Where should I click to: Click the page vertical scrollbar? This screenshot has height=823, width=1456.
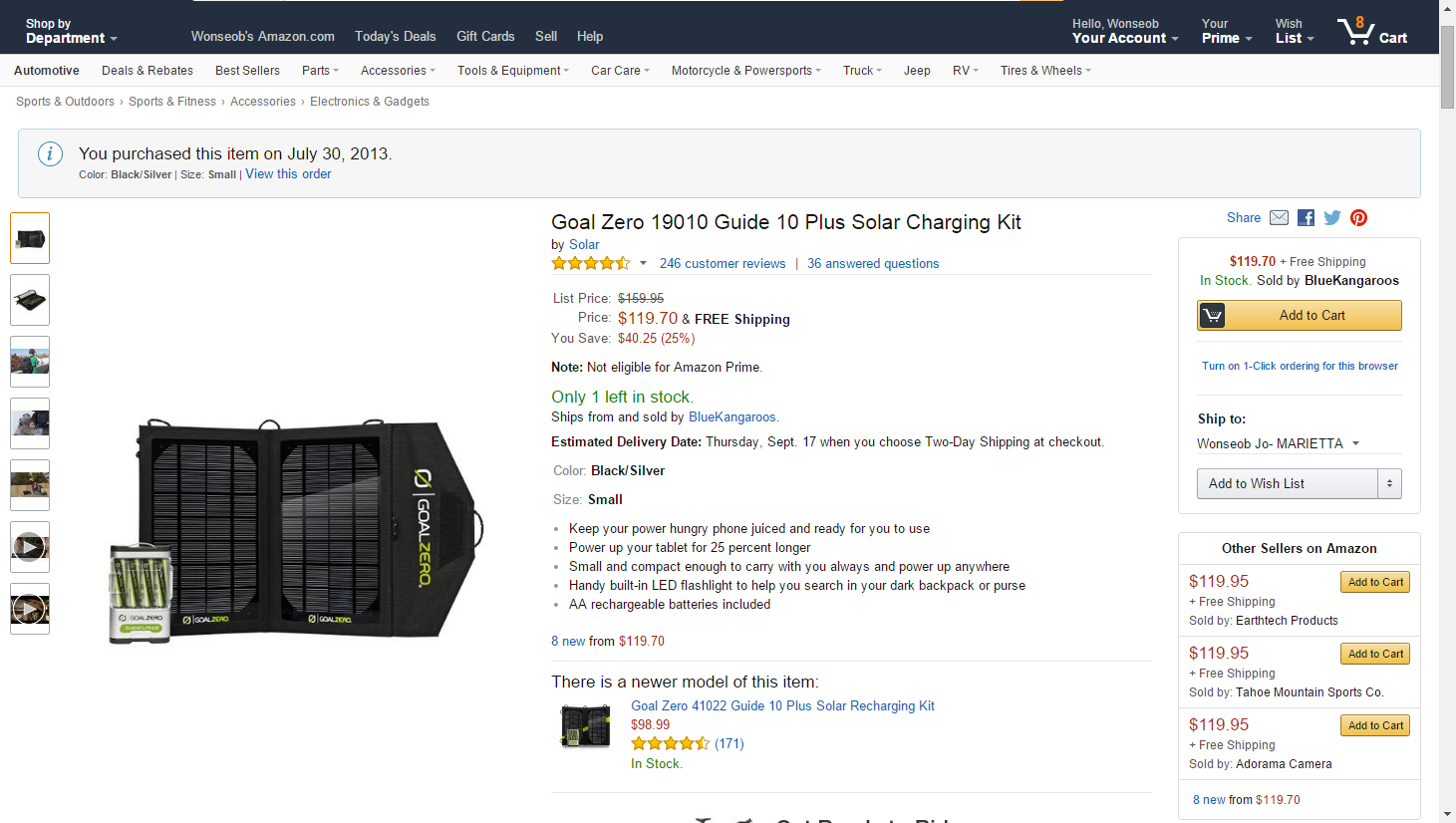[x=1447, y=399]
